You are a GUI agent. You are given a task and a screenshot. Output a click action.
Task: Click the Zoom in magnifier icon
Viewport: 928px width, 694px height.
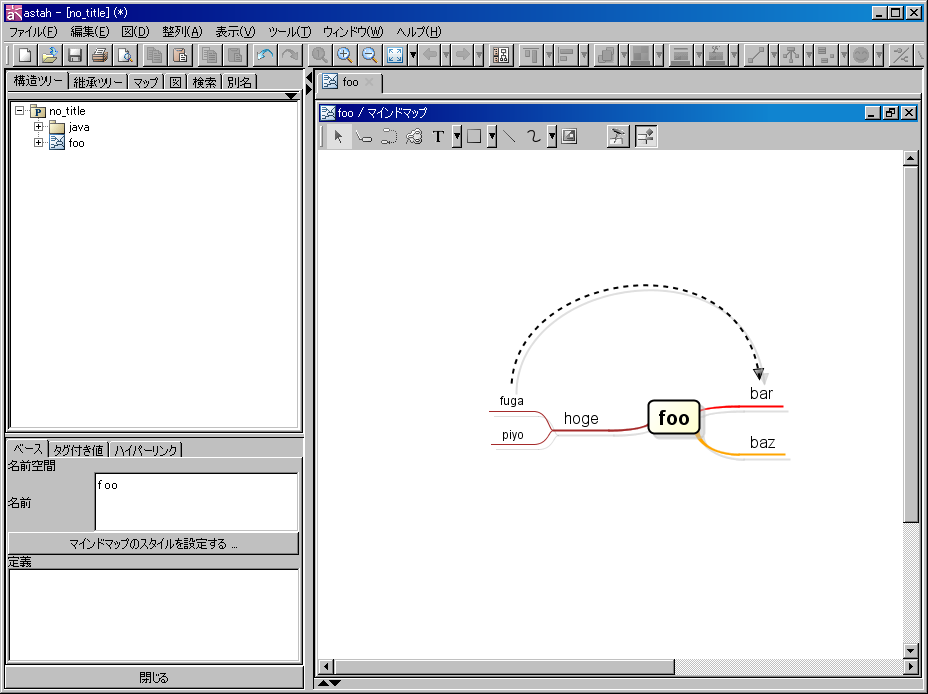click(344, 55)
